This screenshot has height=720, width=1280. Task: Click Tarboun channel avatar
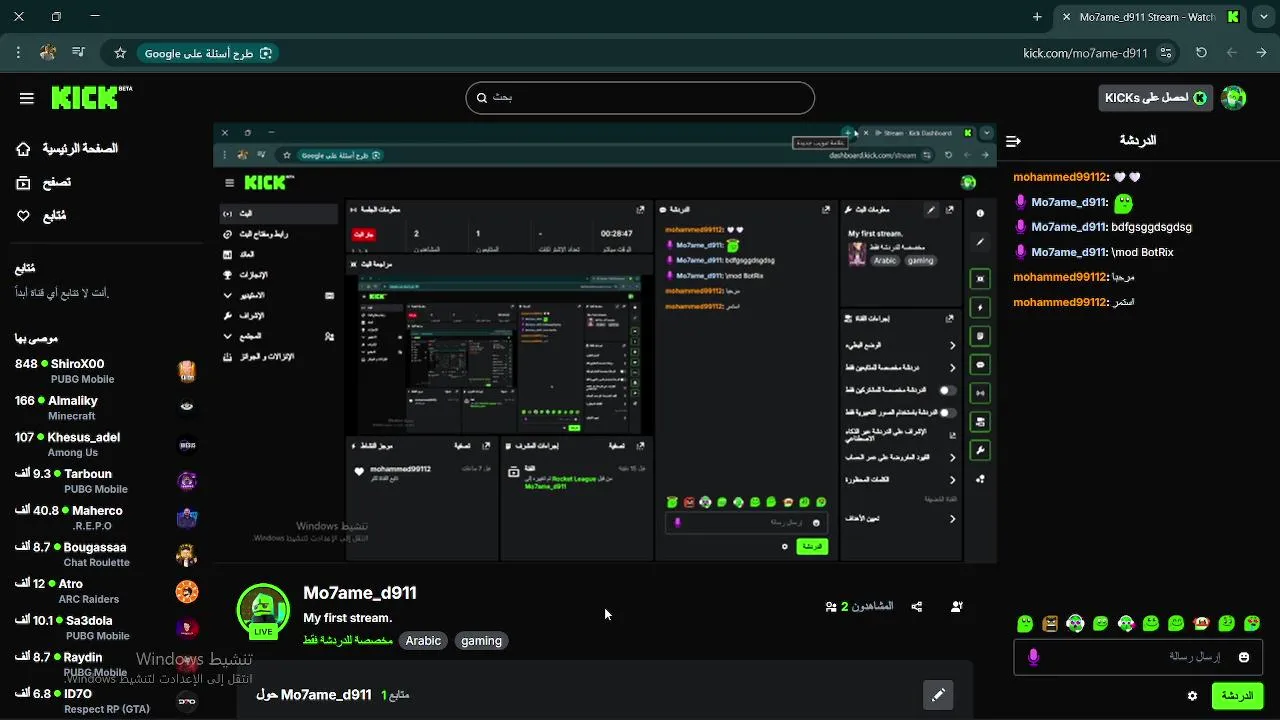click(x=187, y=481)
